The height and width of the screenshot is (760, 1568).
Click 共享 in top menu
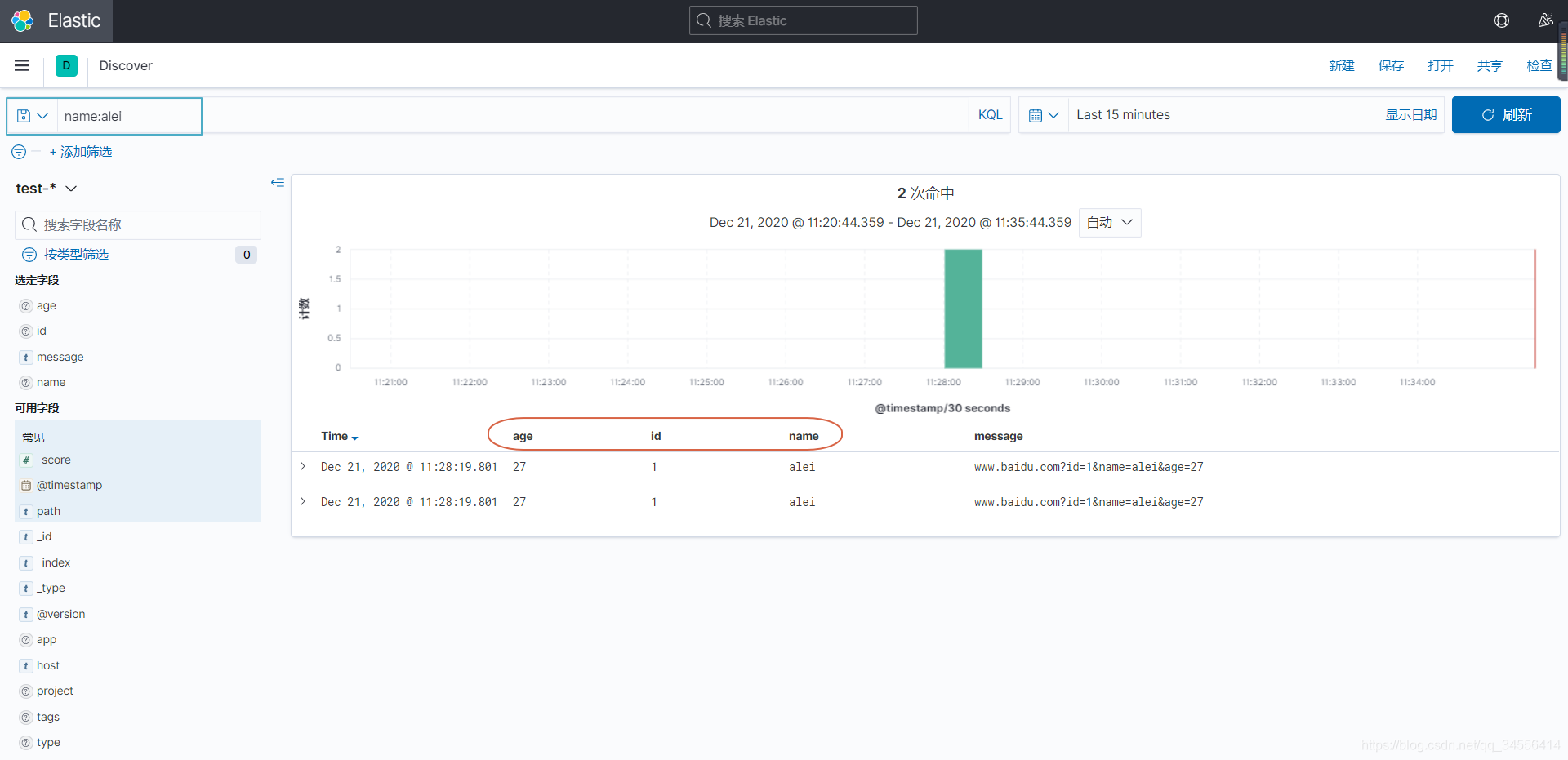click(1490, 65)
